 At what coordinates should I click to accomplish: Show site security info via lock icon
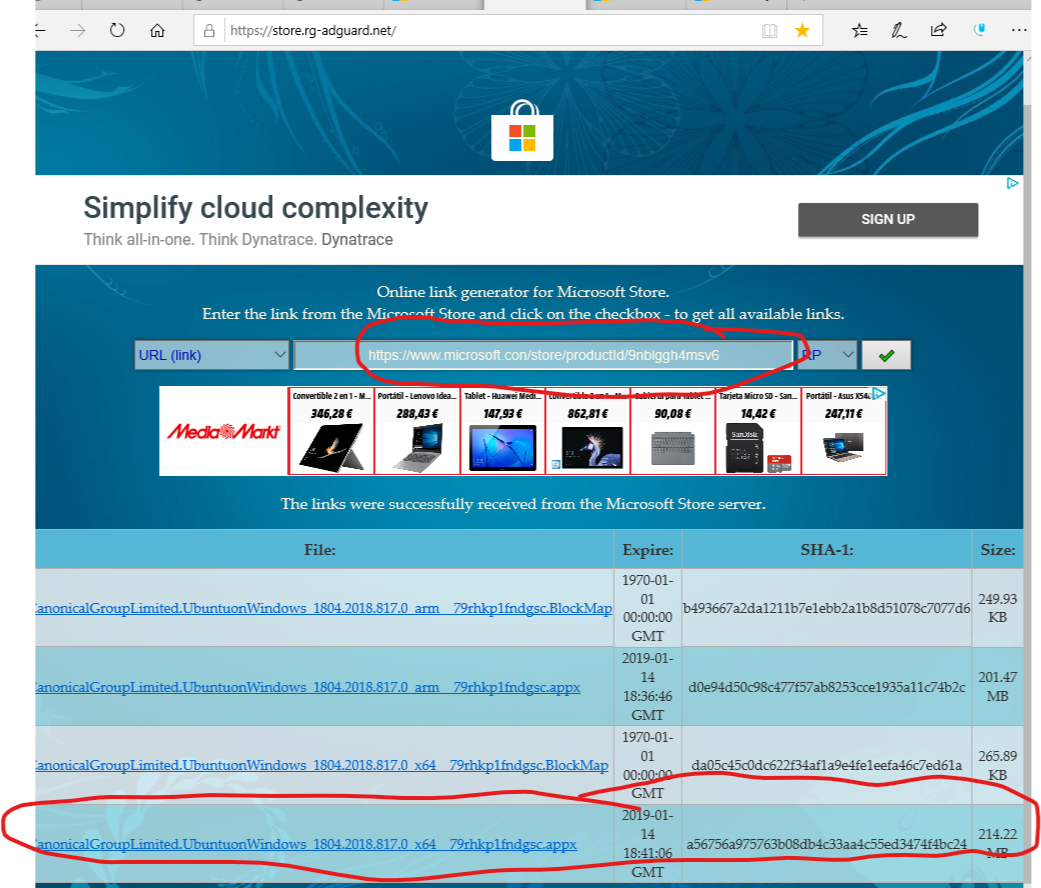(x=209, y=31)
